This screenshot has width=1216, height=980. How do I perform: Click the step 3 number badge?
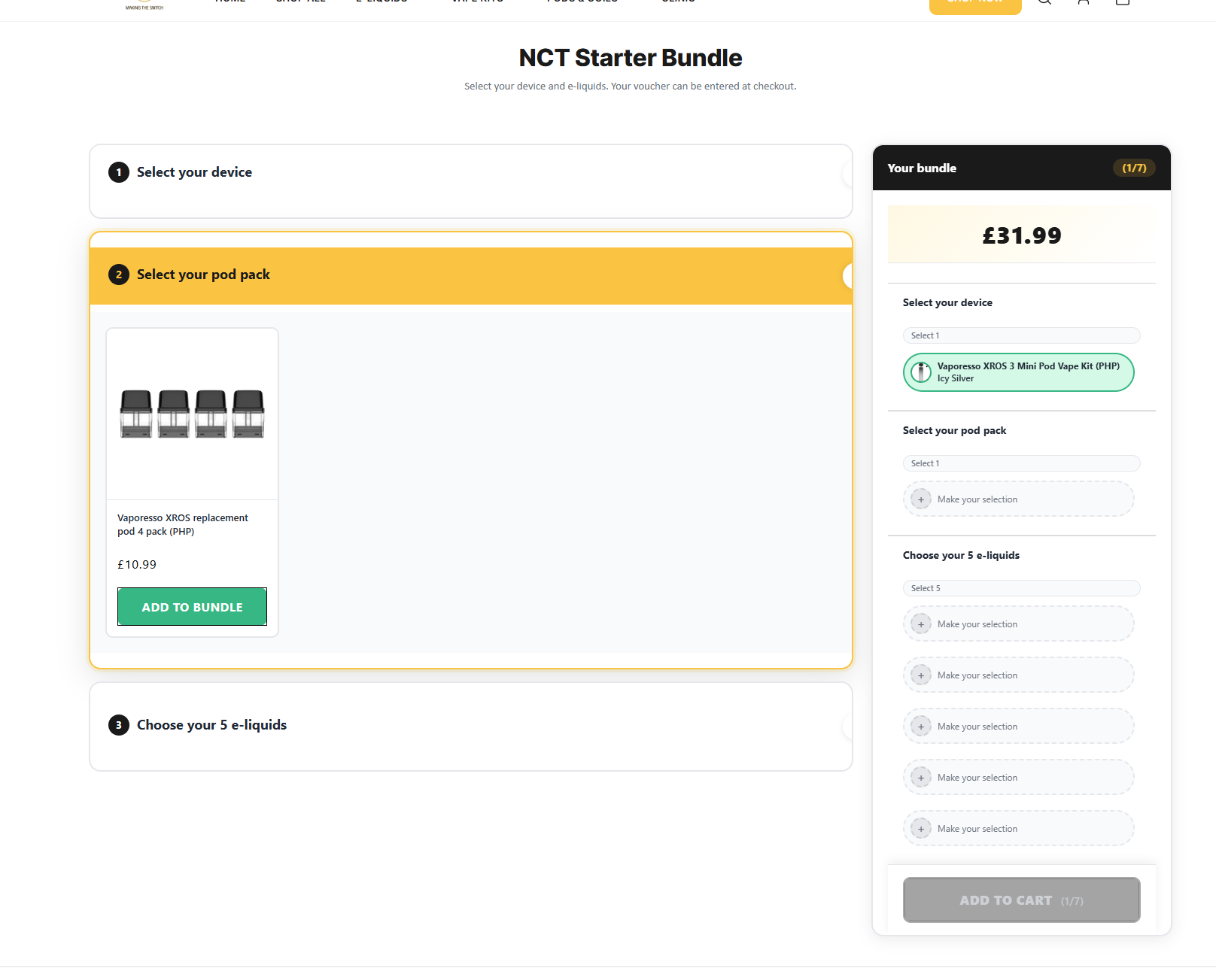pyautogui.click(x=119, y=725)
